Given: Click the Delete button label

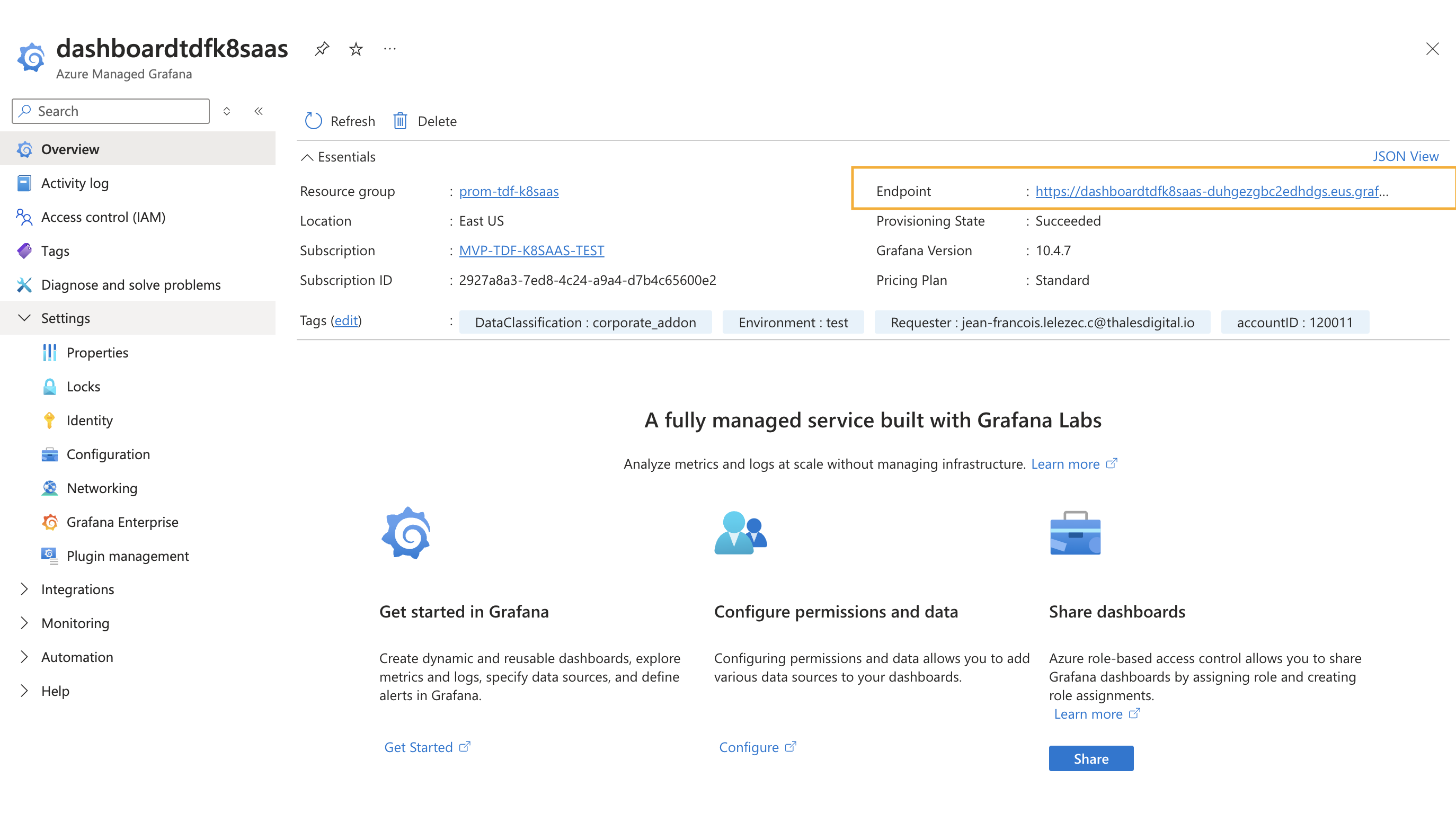Looking at the screenshot, I should click(437, 121).
